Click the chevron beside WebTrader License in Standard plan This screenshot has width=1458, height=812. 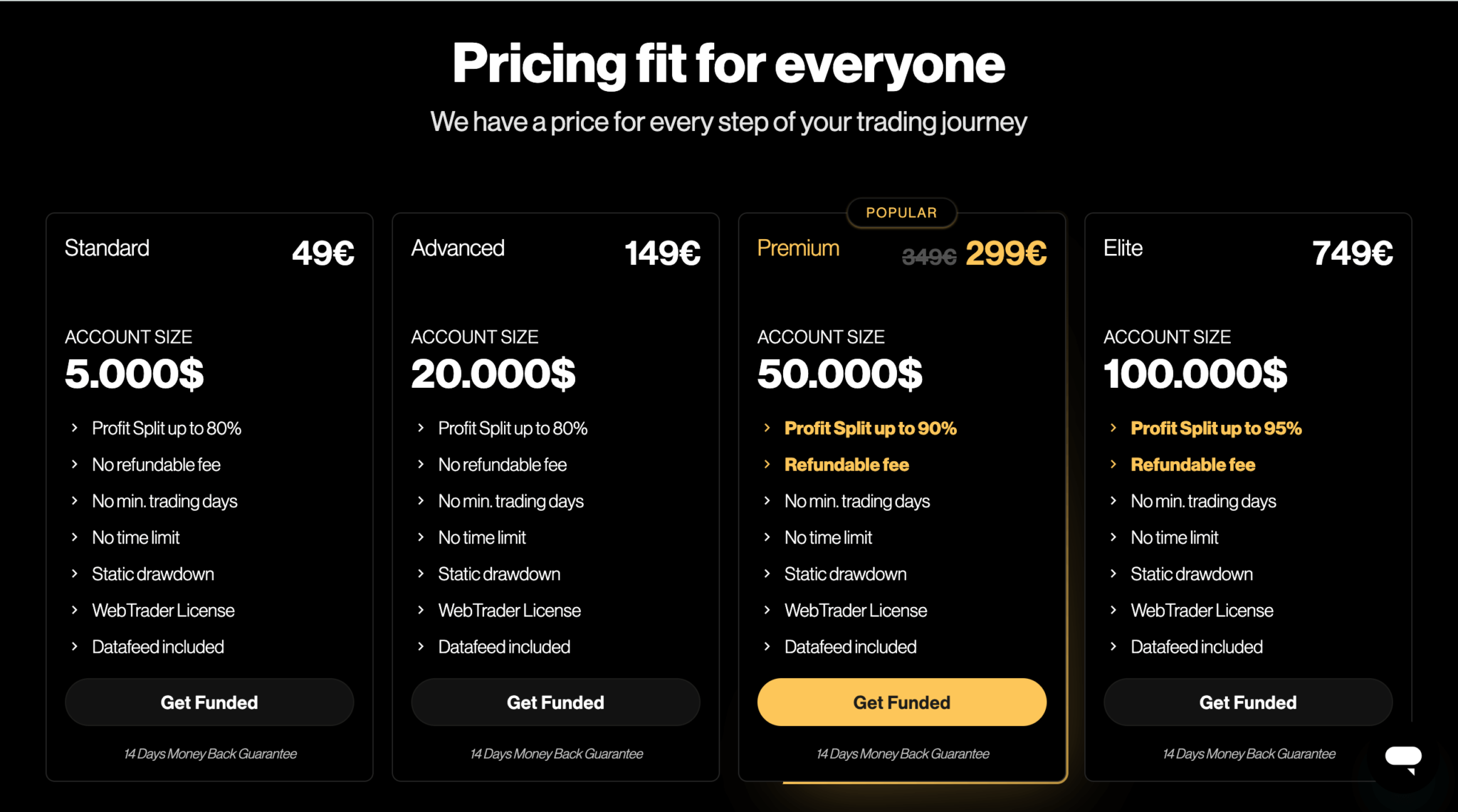click(74, 610)
